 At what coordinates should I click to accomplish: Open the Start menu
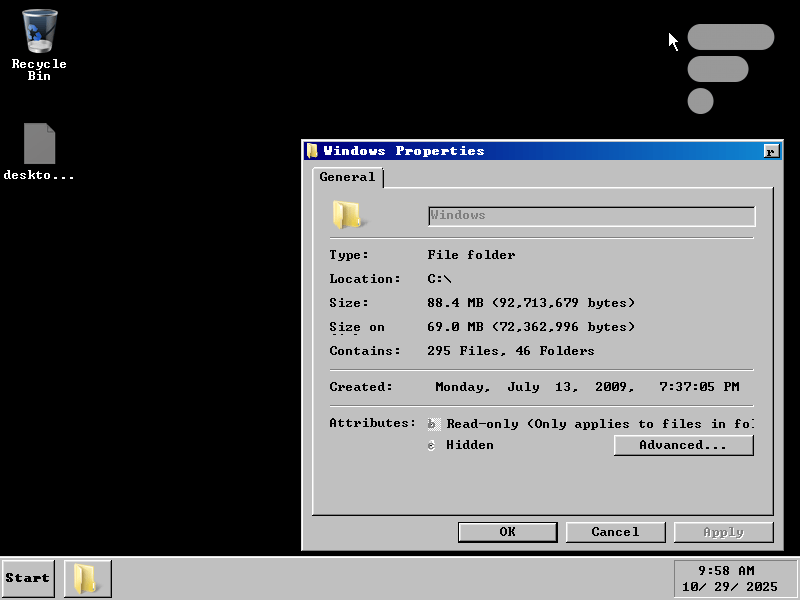pos(28,578)
